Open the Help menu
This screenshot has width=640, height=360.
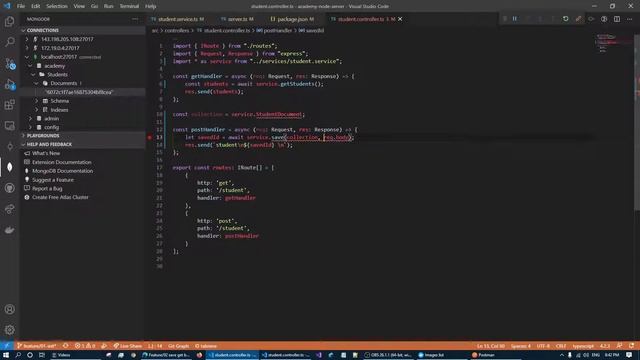(x=151, y=6)
